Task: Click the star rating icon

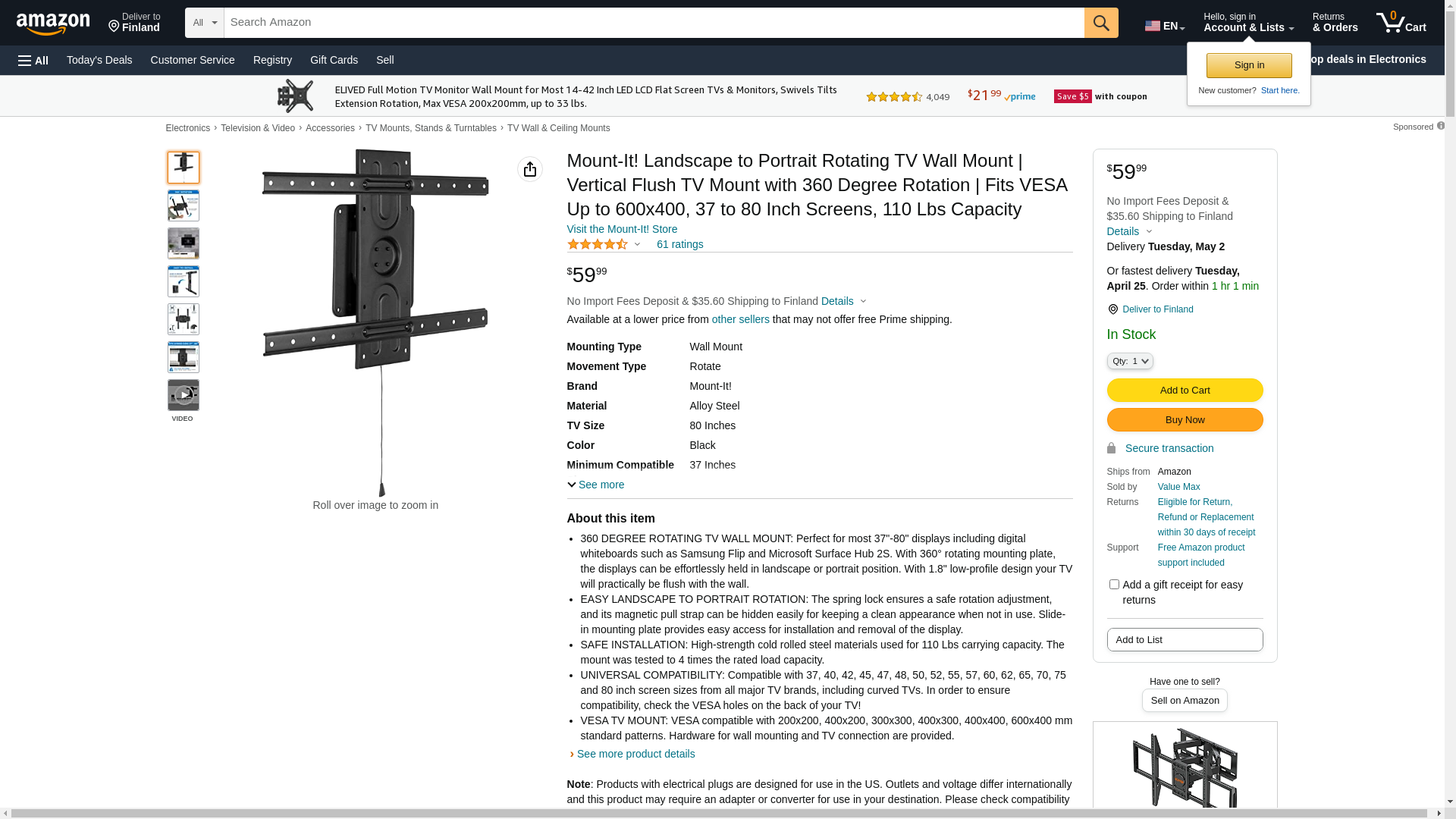Action: click(598, 244)
